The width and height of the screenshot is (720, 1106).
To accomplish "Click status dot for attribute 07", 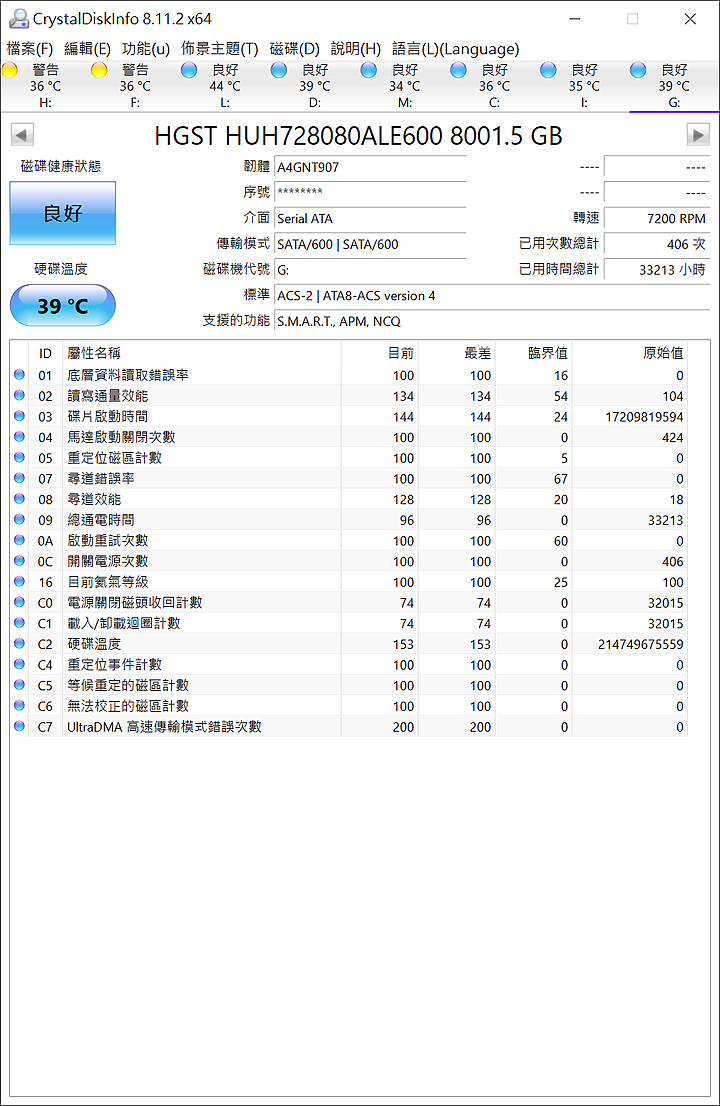I will pyautogui.click(x=20, y=478).
